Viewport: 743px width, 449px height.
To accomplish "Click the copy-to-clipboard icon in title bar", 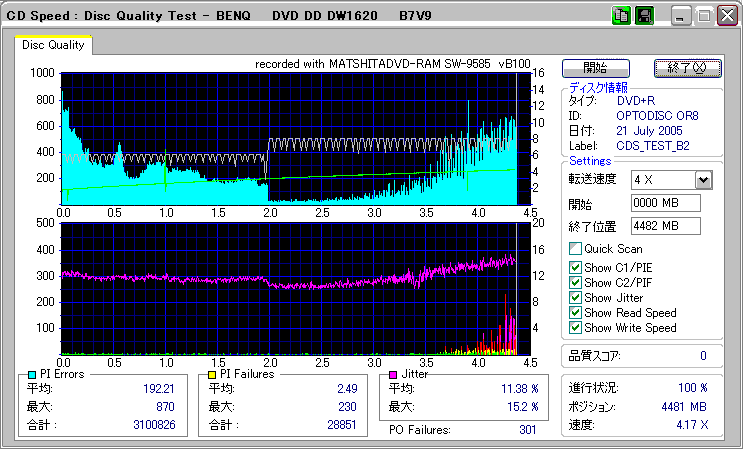I will pos(621,16).
